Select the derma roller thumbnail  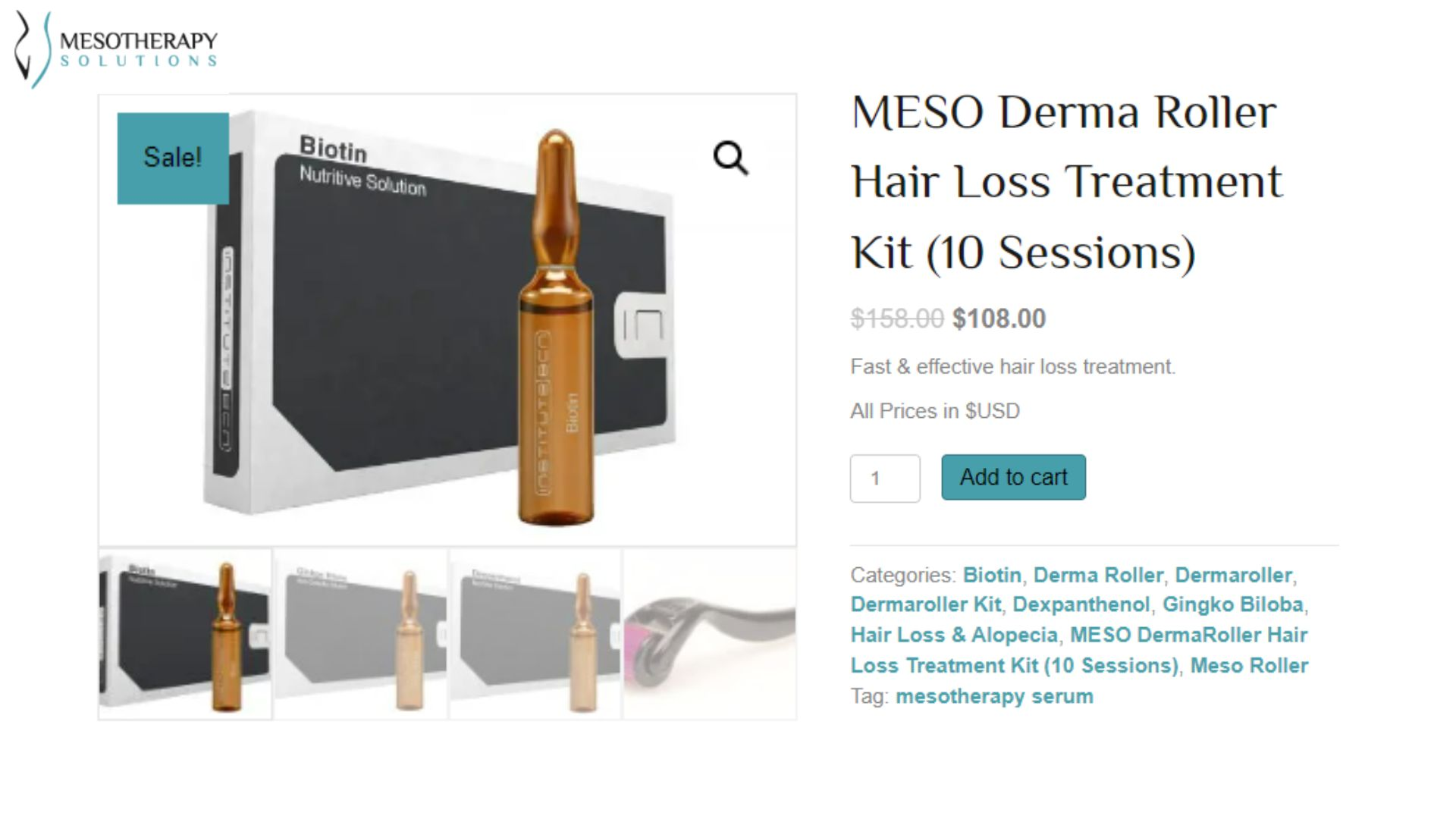click(710, 634)
